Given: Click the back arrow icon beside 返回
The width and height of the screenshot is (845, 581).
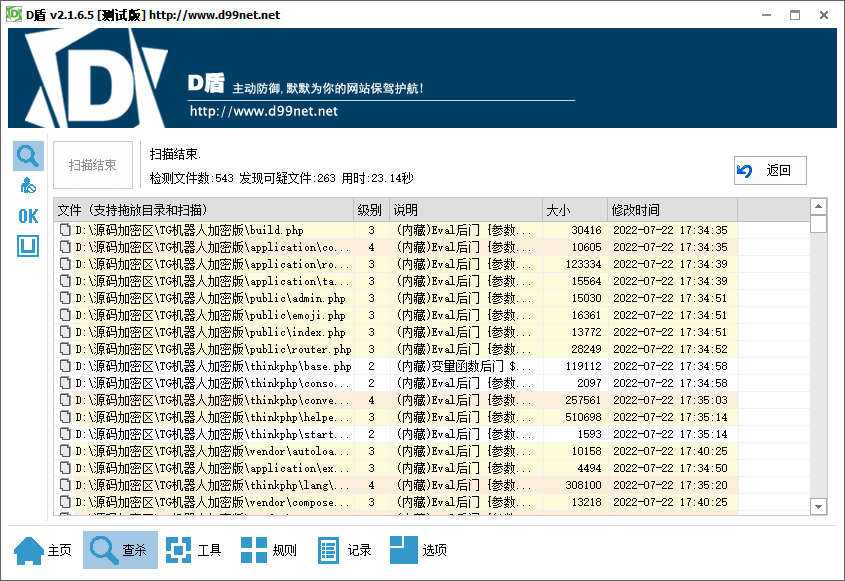Looking at the screenshot, I should coord(745,171).
